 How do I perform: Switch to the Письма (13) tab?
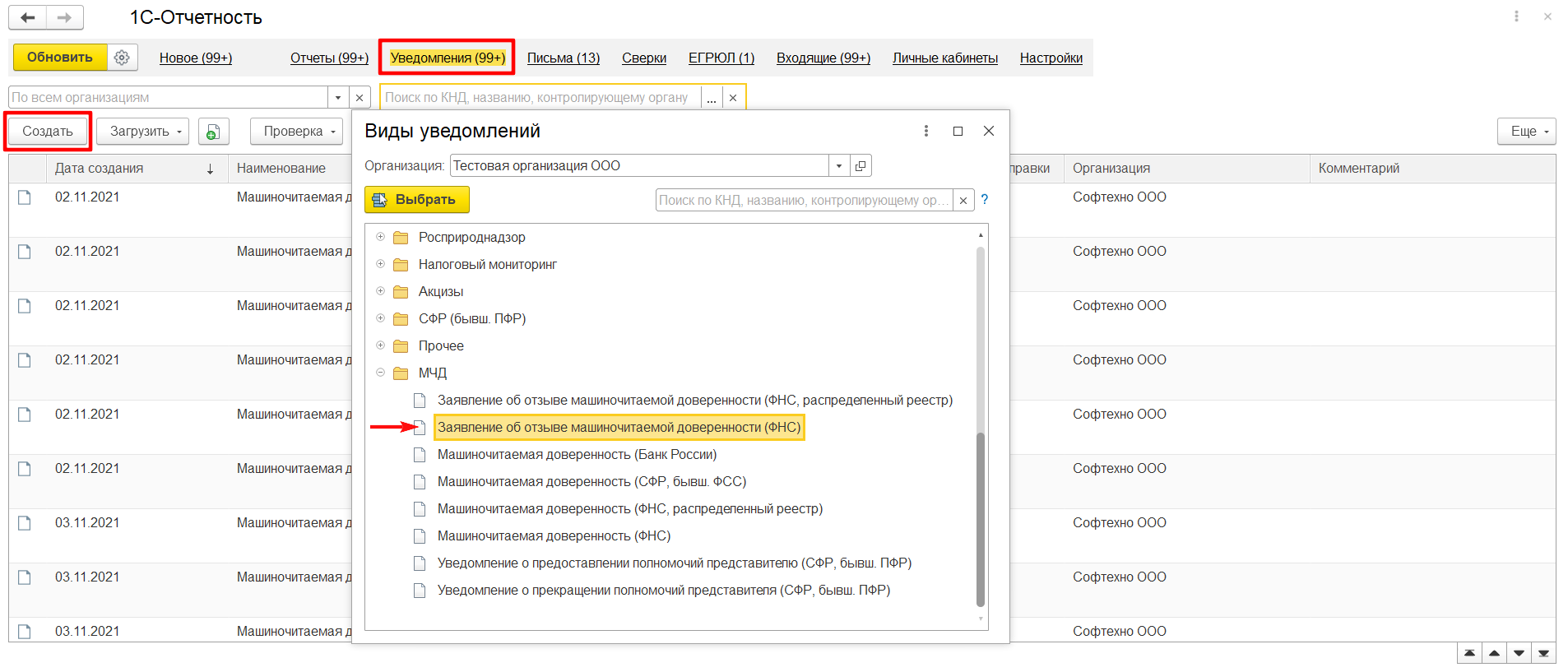point(564,58)
